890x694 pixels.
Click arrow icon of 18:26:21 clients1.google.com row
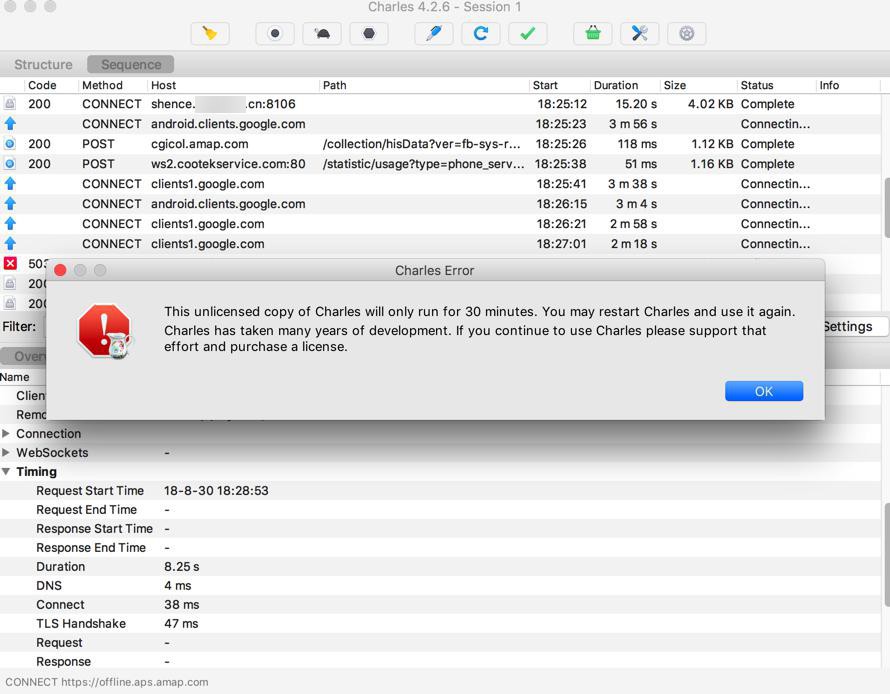[x=10, y=224]
